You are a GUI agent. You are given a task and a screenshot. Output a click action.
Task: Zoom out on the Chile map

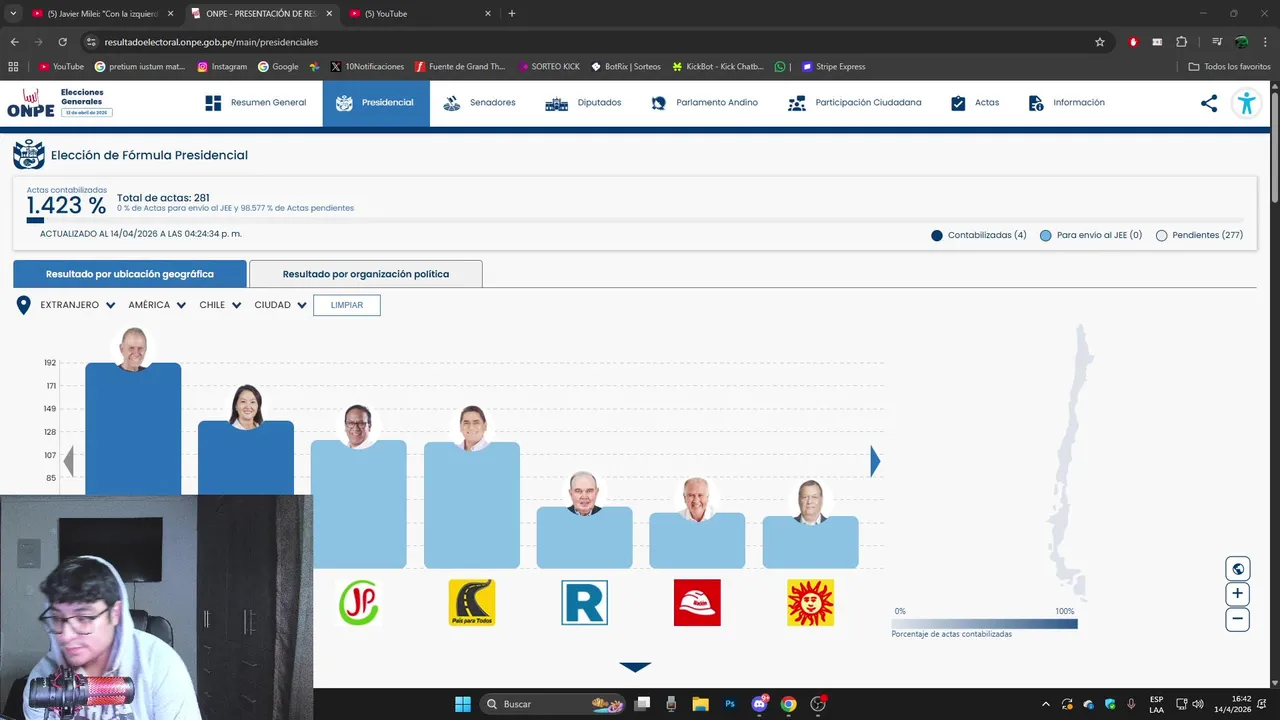click(1238, 619)
